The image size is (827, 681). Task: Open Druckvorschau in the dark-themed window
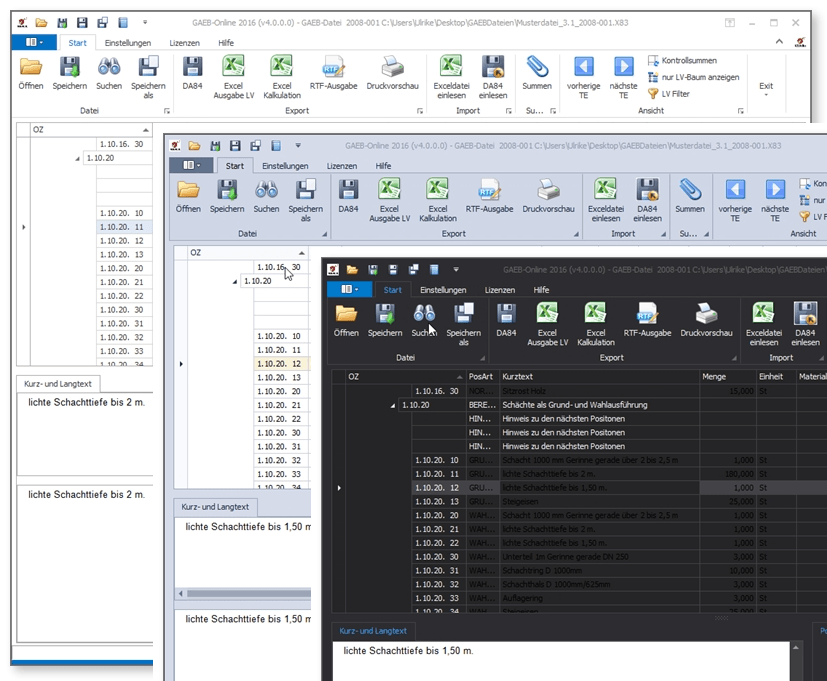(x=706, y=313)
